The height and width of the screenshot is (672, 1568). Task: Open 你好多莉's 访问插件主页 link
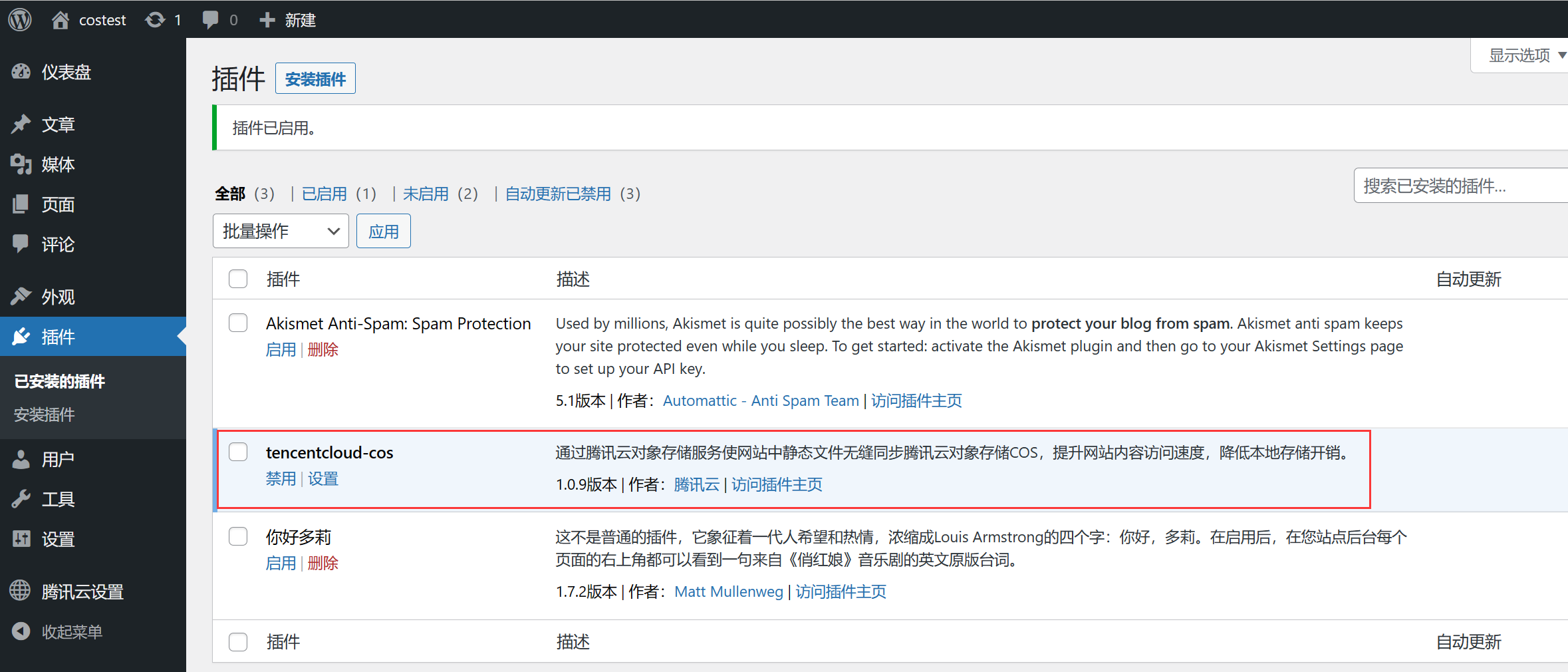pyautogui.click(x=841, y=591)
